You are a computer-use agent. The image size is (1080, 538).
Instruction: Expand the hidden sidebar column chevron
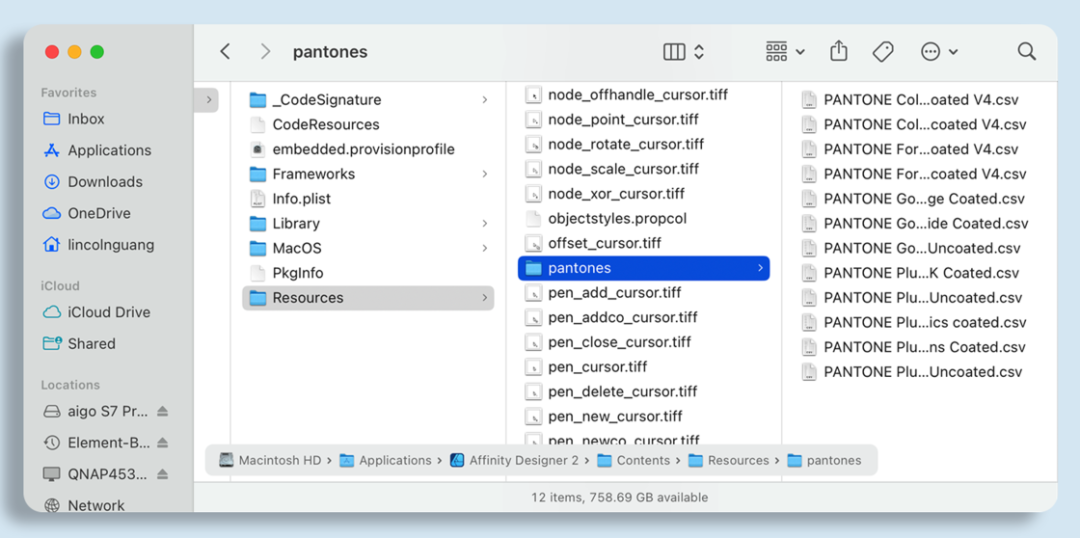coord(208,100)
